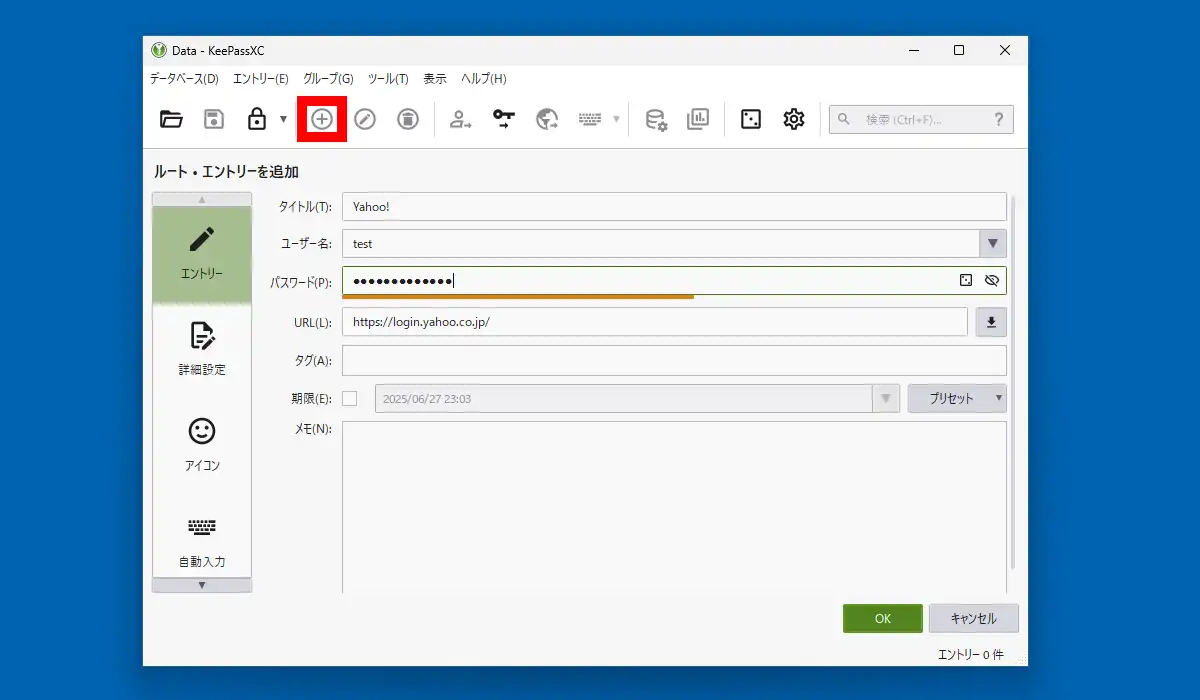Open the ツール(T) menu
Image resolution: width=1200 pixels, height=700 pixels.
click(x=388, y=78)
